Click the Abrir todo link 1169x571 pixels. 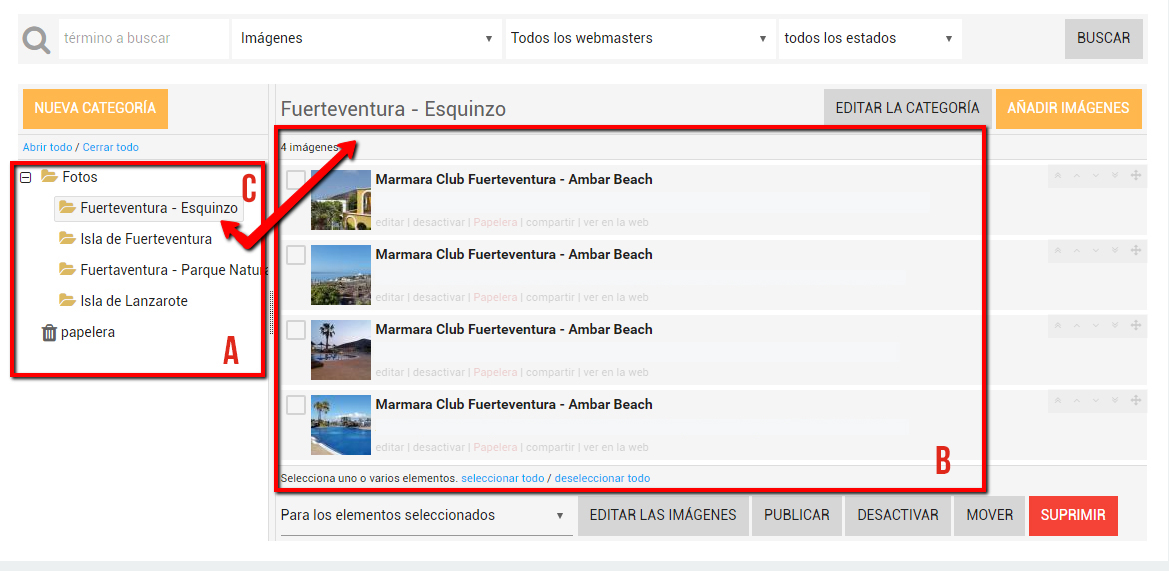(48, 148)
